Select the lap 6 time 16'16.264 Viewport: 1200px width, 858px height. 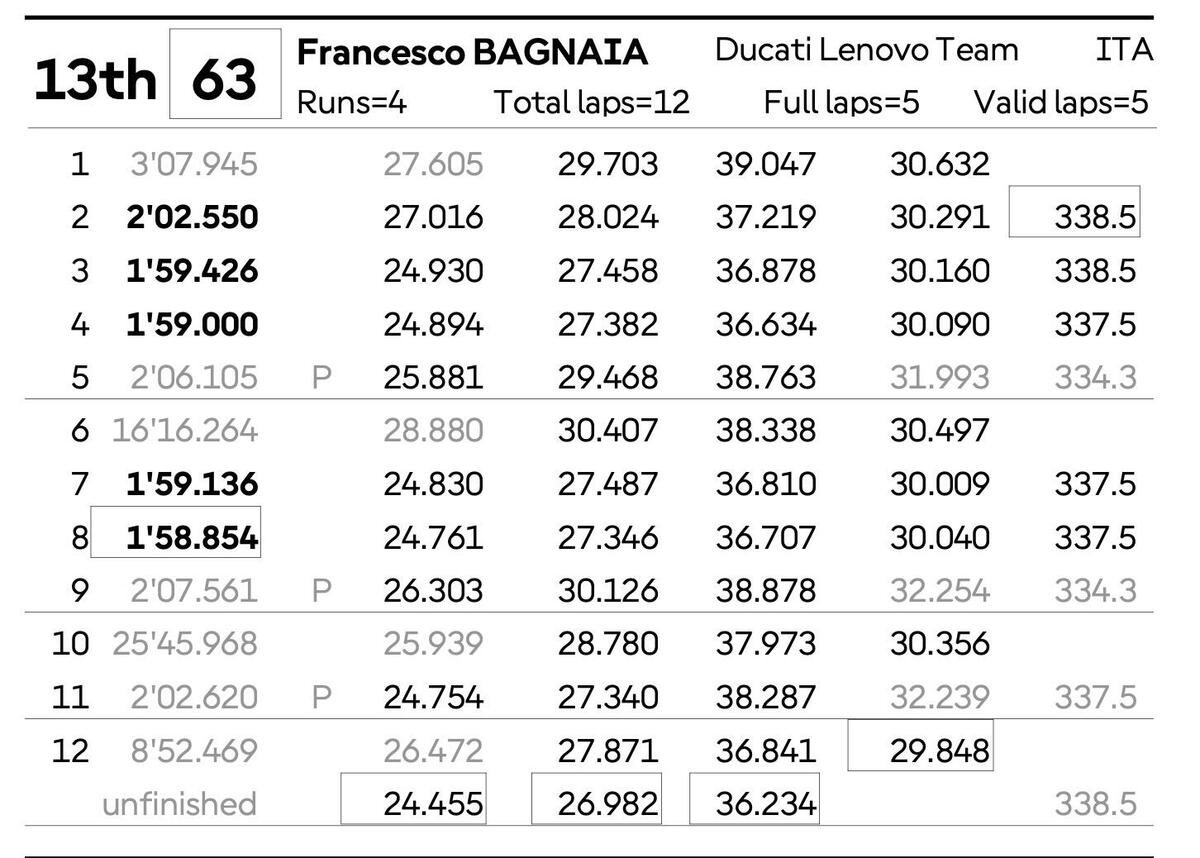coord(184,431)
